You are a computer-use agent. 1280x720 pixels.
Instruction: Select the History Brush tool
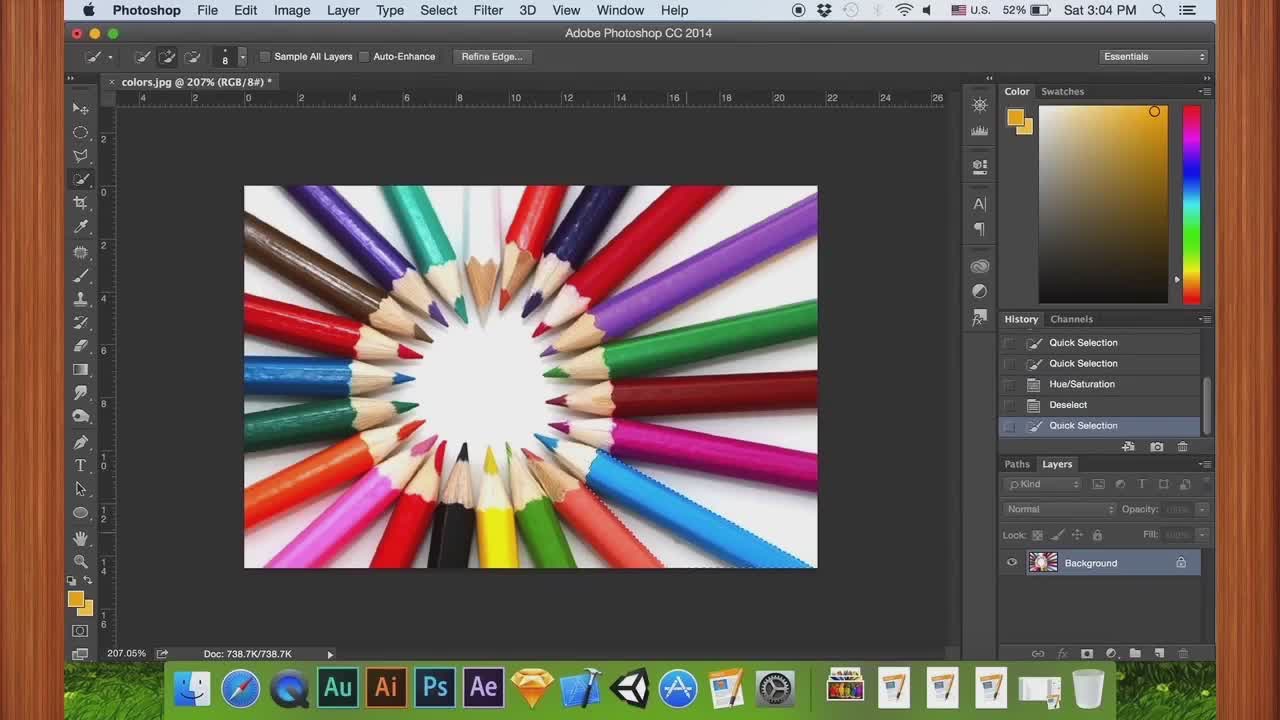coord(81,323)
